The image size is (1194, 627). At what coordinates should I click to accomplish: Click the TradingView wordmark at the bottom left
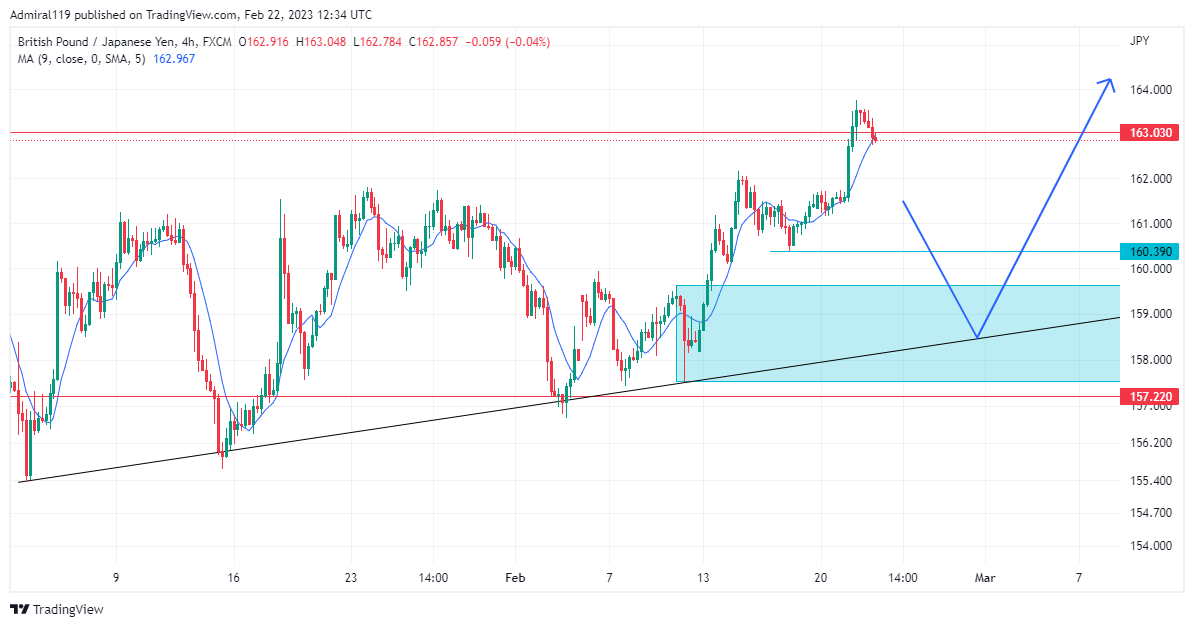69,609
